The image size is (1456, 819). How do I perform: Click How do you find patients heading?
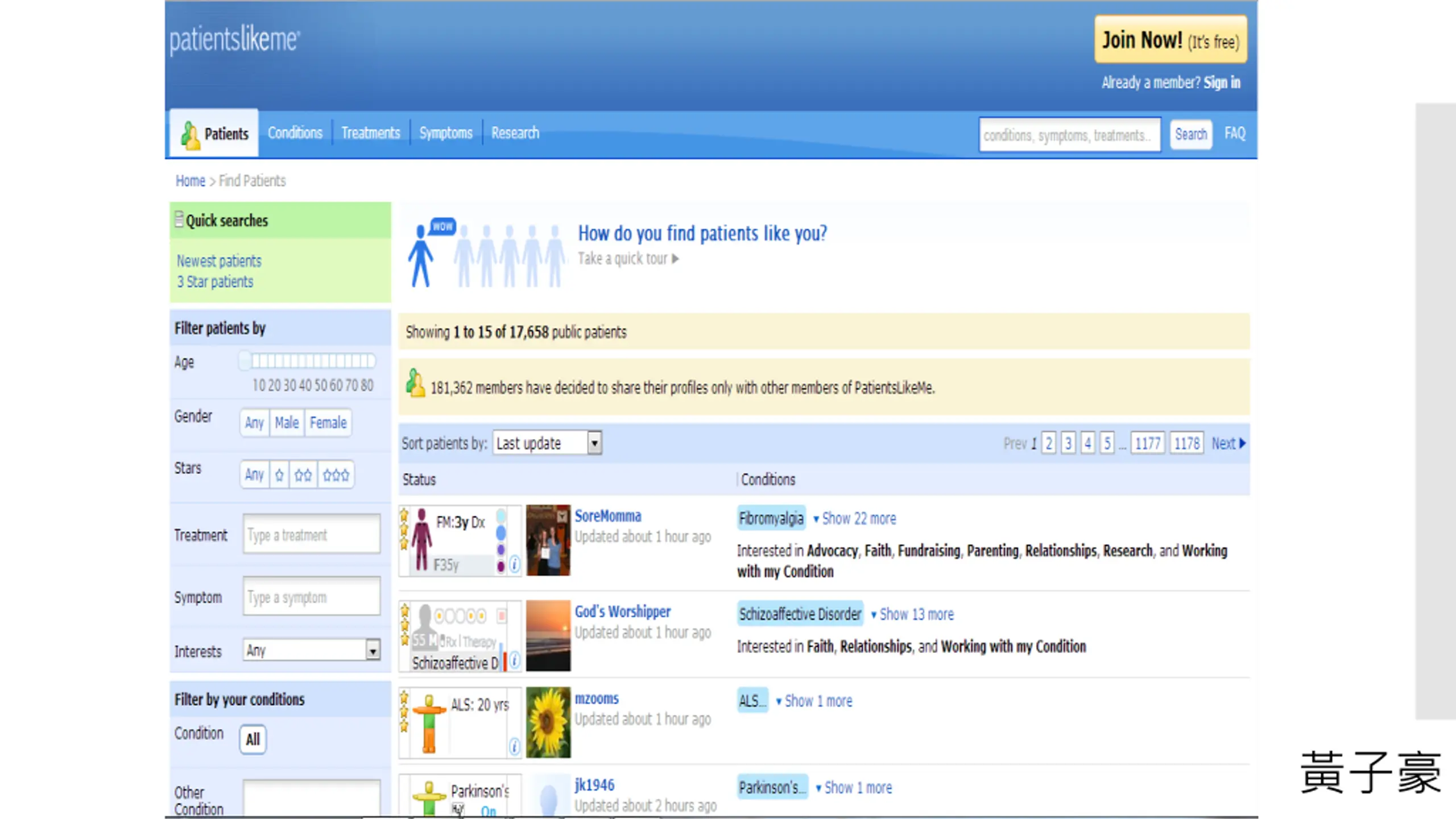tap(702, 233)
